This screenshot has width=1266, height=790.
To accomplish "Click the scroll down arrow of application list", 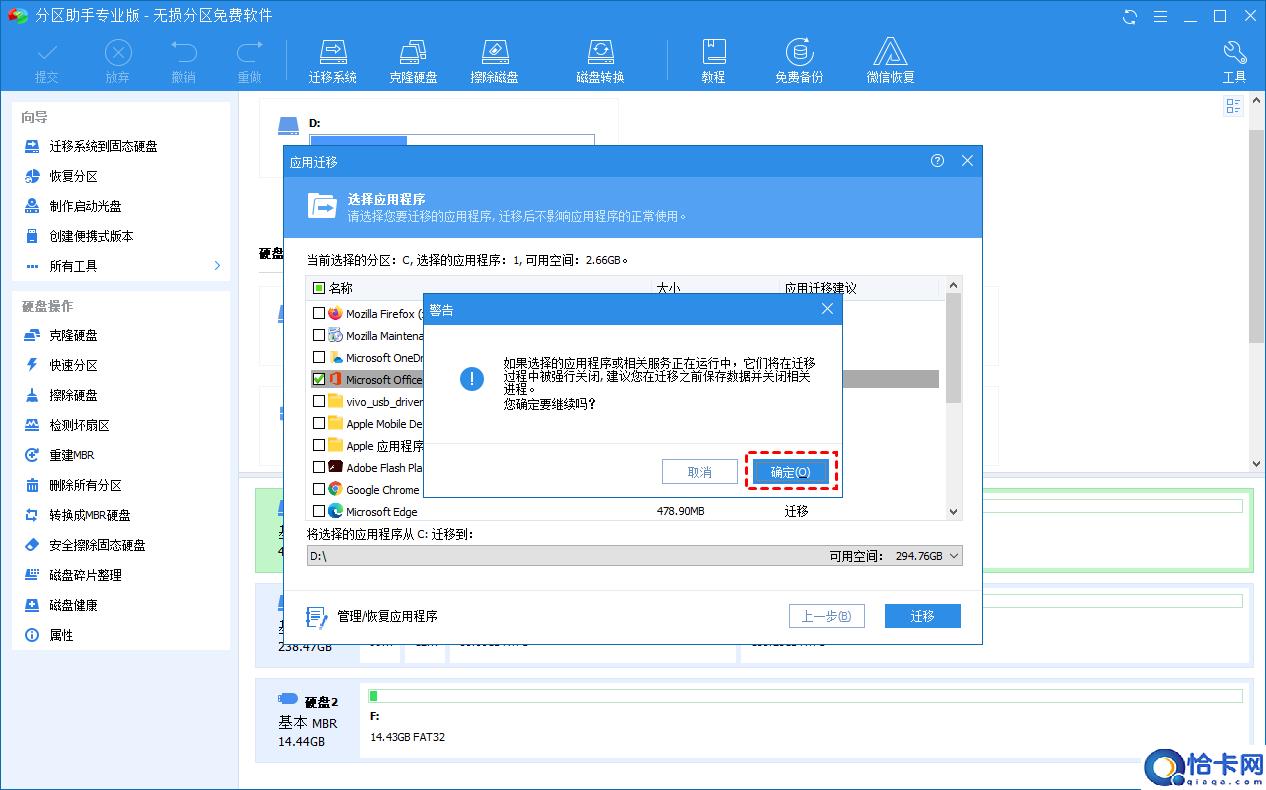I will pos(953,511).
